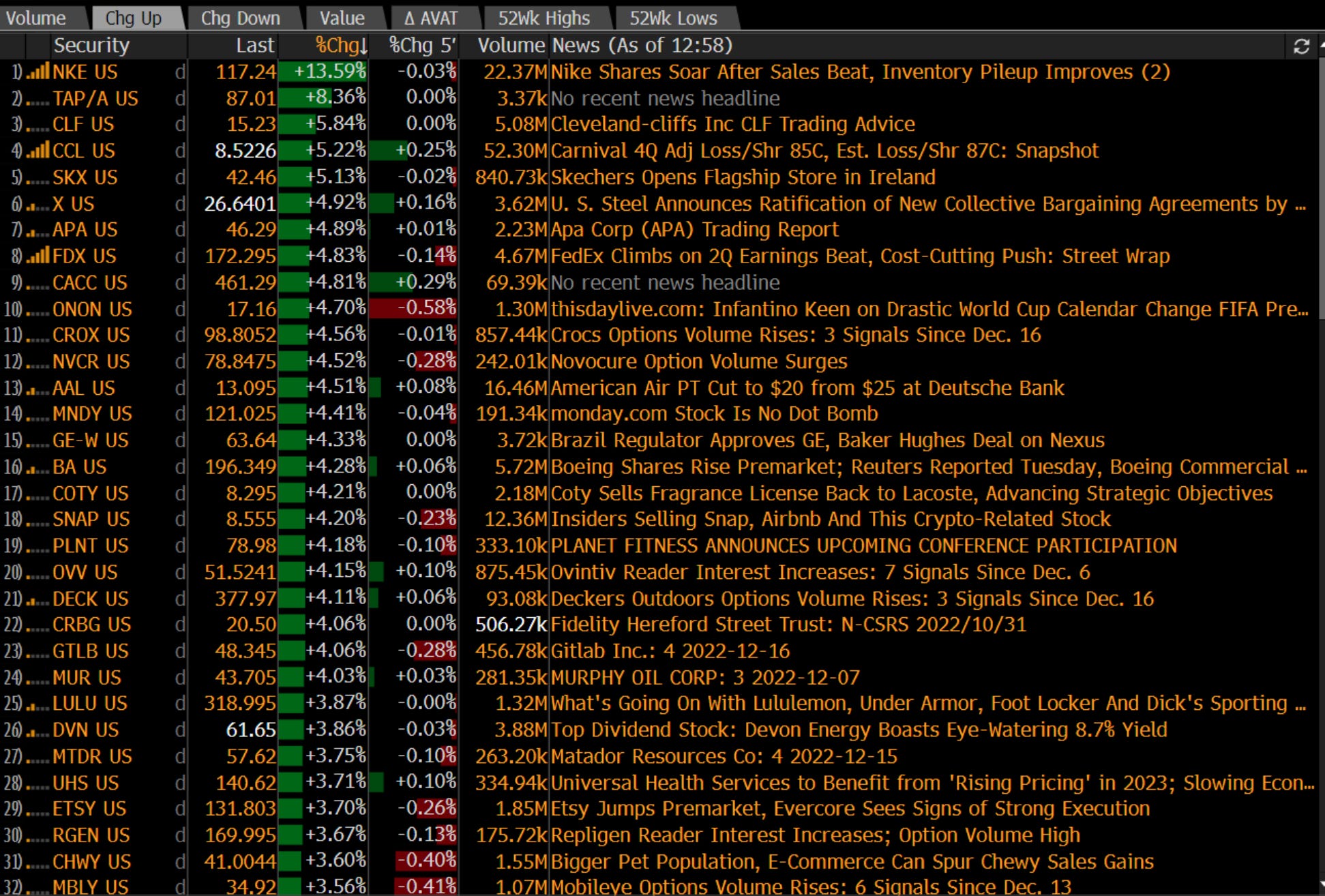Select the CROX US security
This screenshot has height=896, width=1325.
tap(91, 335)
